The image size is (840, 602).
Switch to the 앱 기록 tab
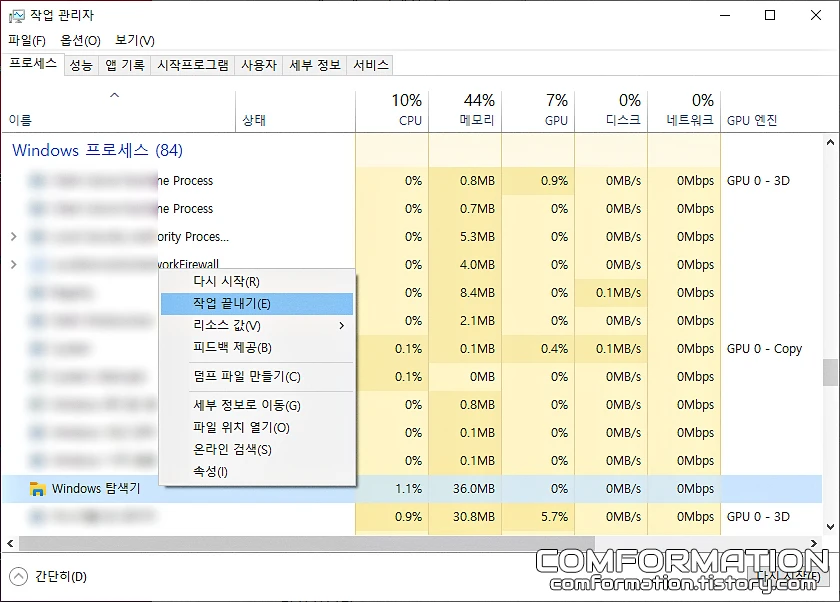tap(125, 65)
